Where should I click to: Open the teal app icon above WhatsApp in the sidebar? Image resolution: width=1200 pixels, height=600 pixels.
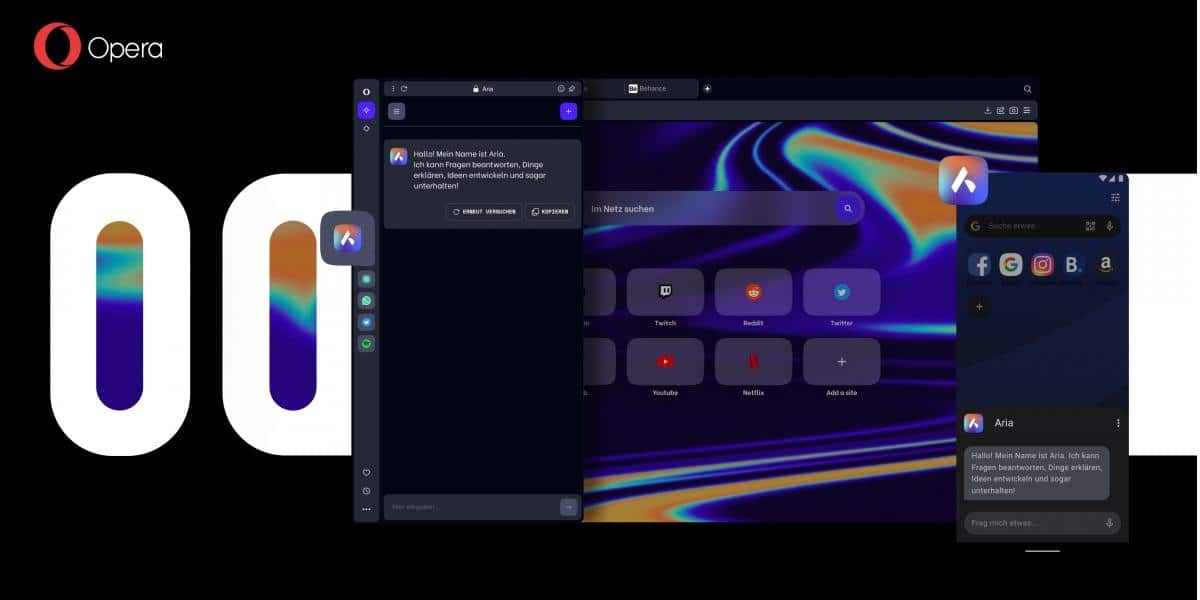coord(366,279)
